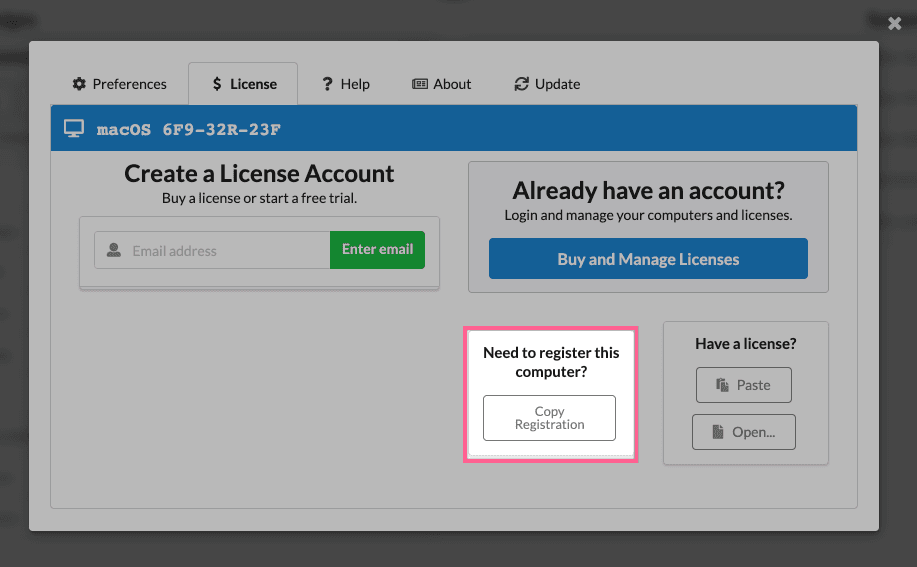Viewport: 917px width, 567px height.
Task: Click the macOS 6F9-32R-23F machine ID text
Action: 189,129
